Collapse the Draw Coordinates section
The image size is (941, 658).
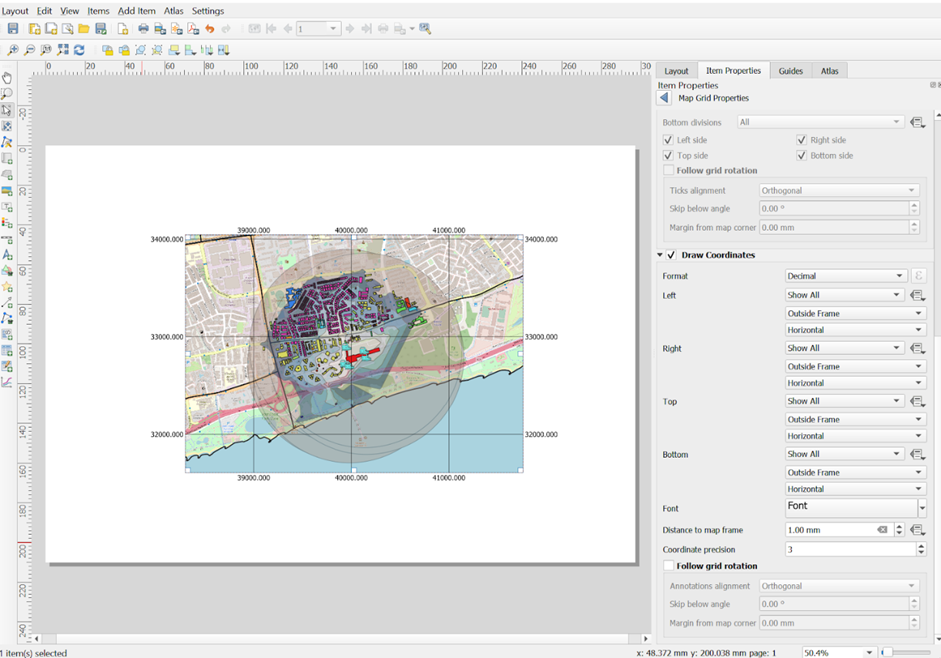tap(660, 255)
